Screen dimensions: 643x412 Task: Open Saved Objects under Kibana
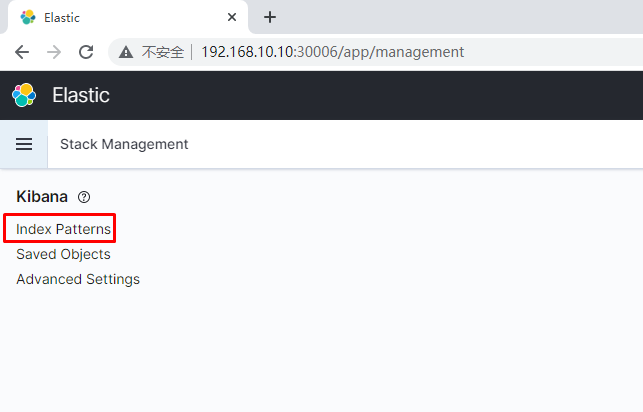coord(64,254)
